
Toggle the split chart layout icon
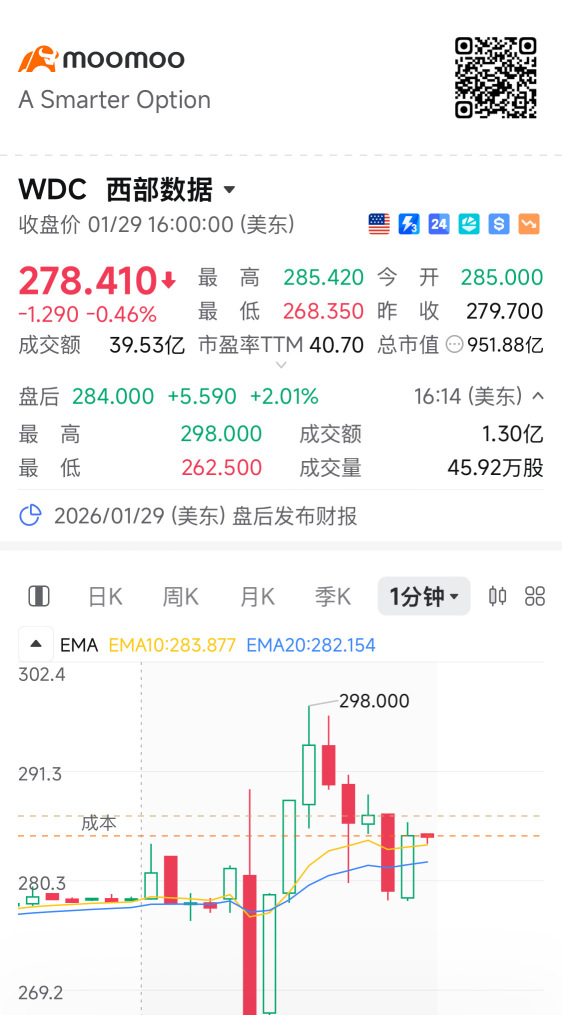pos(39,596)
